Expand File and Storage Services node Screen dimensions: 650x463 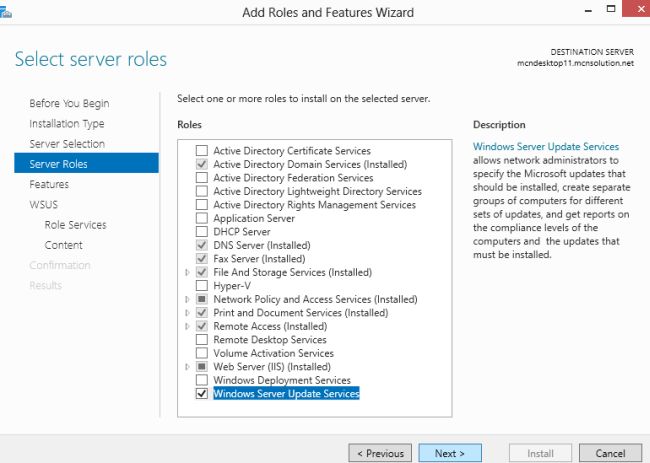[187, 272]
